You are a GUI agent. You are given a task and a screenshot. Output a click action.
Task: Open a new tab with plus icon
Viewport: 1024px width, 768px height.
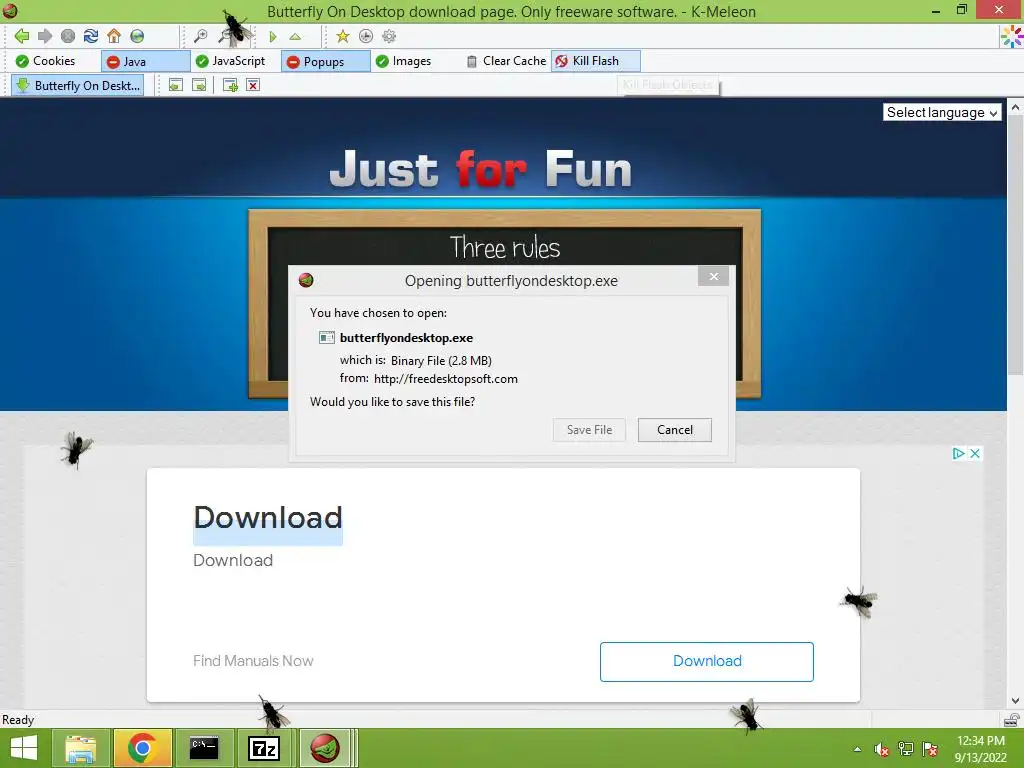click(230, 85)
